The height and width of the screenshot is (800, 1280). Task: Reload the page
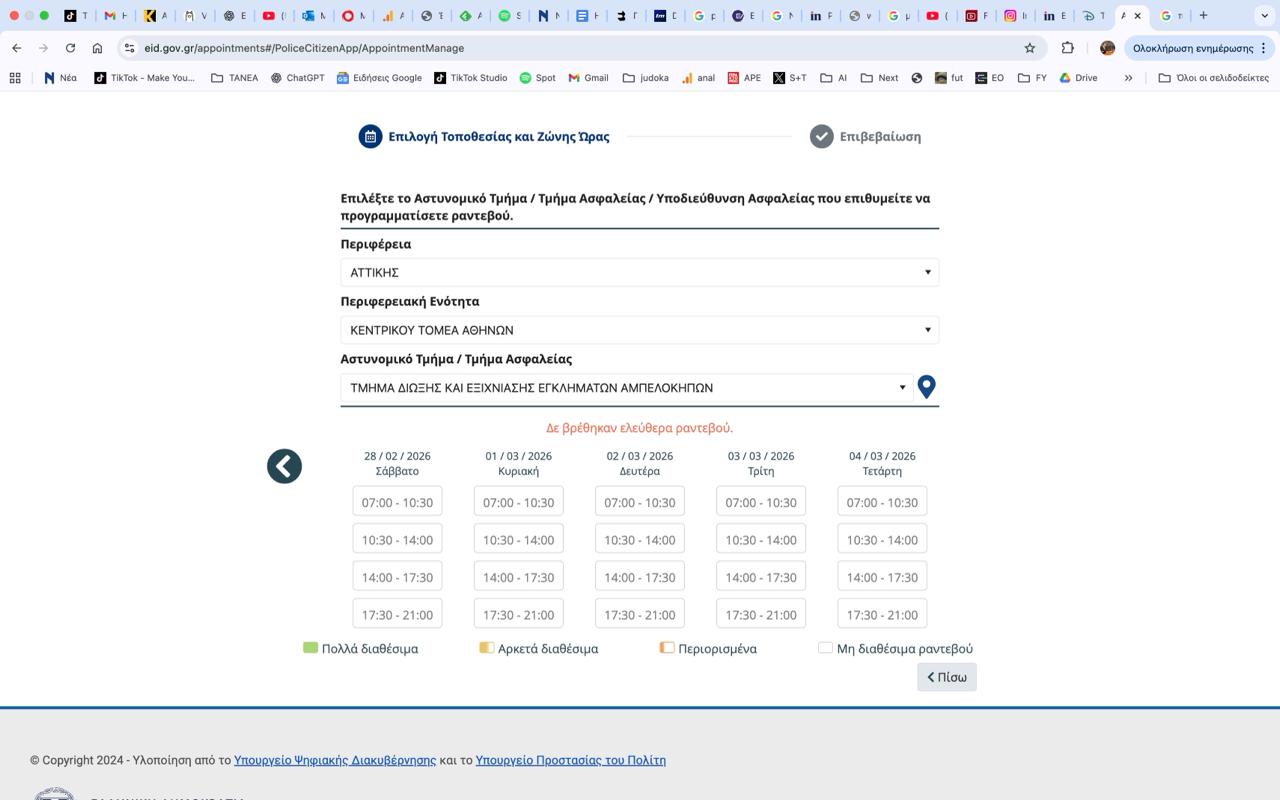70,48
